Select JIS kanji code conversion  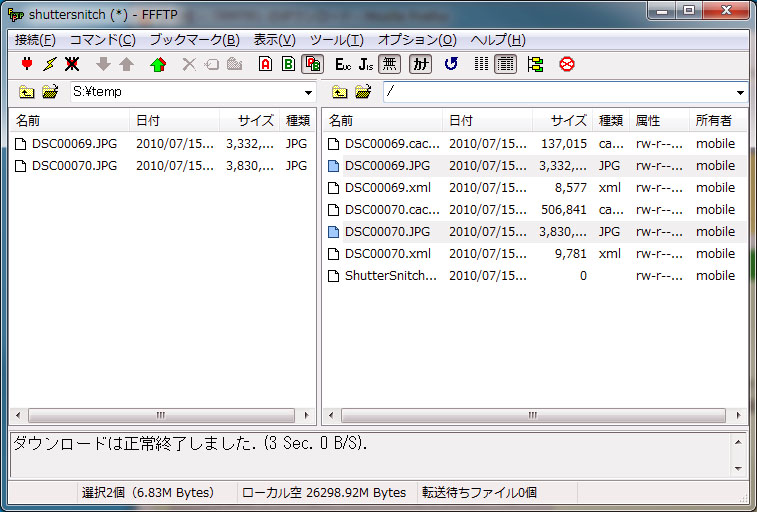[365, 64]
